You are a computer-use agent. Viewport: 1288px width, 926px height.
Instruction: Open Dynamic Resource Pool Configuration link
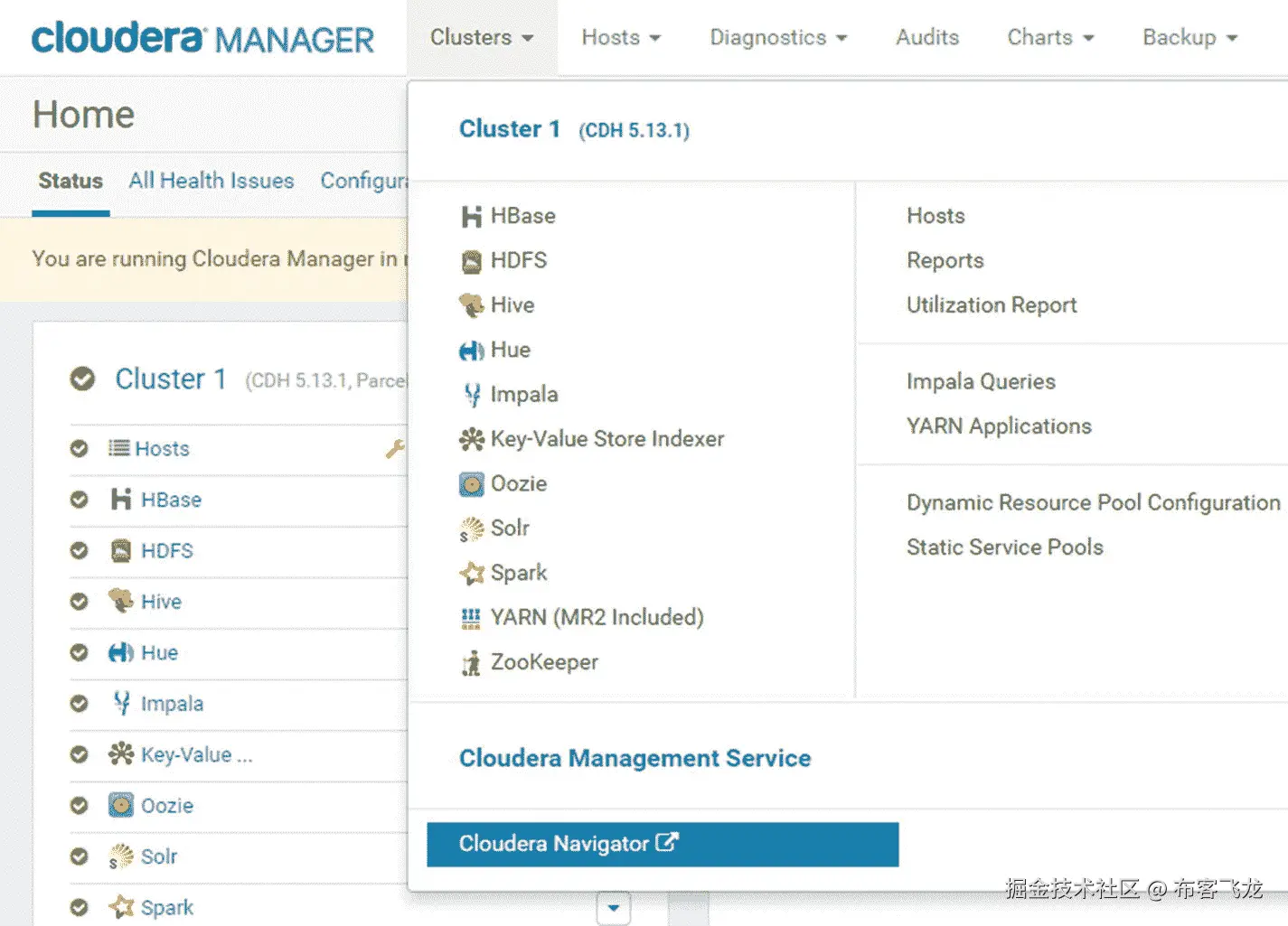coord(1093,502)
